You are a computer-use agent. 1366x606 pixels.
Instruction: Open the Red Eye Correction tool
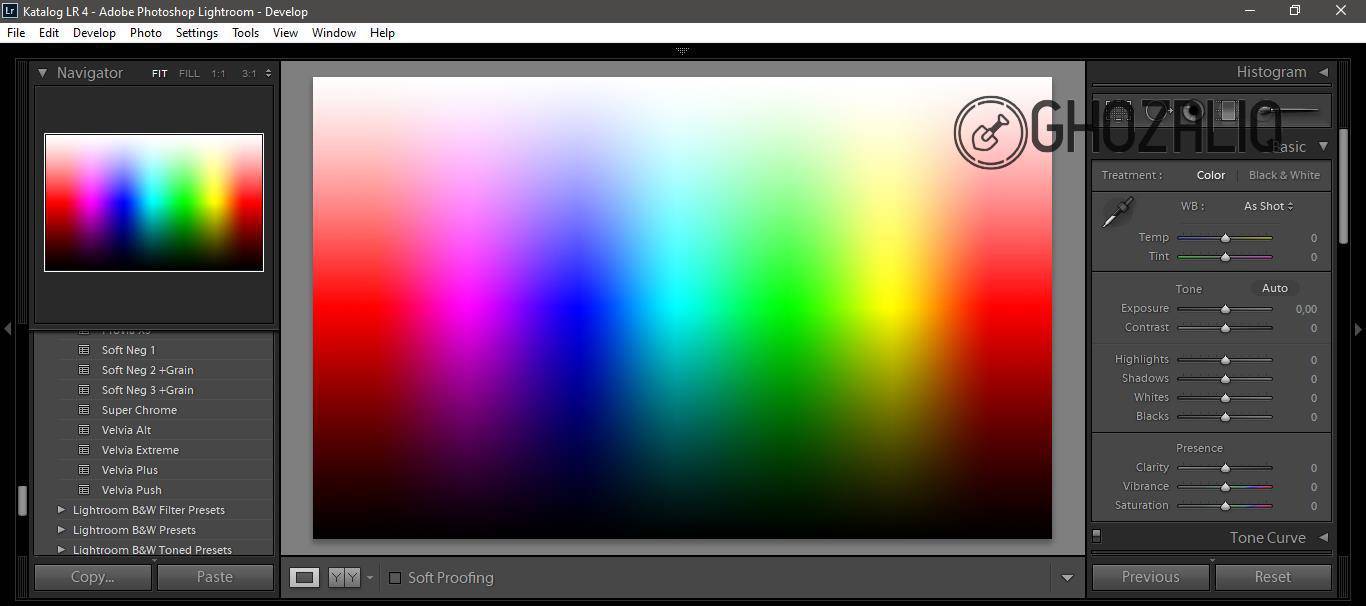pos(1192,112)
